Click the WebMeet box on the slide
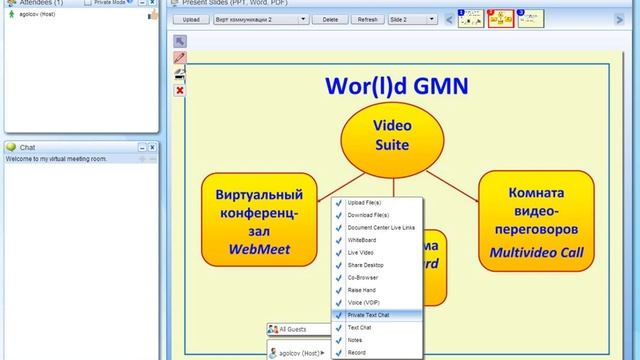This screenshot has width=640, height=360. pos(259,220)
